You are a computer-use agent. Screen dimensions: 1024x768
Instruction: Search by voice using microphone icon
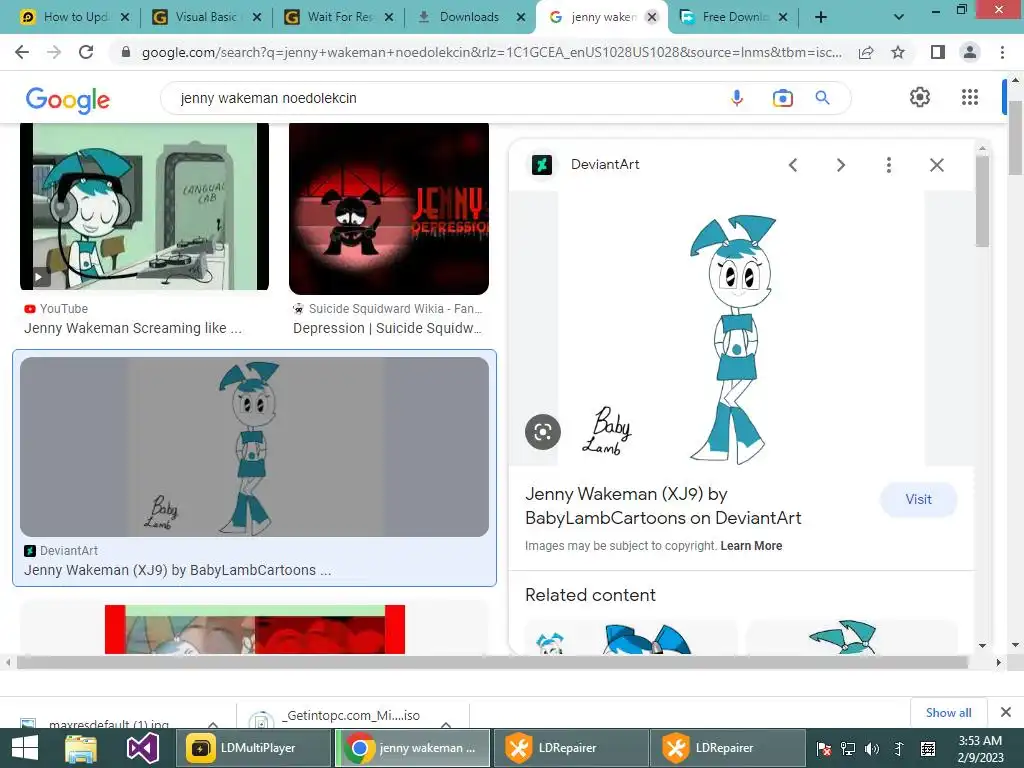[x=737, y=98]
